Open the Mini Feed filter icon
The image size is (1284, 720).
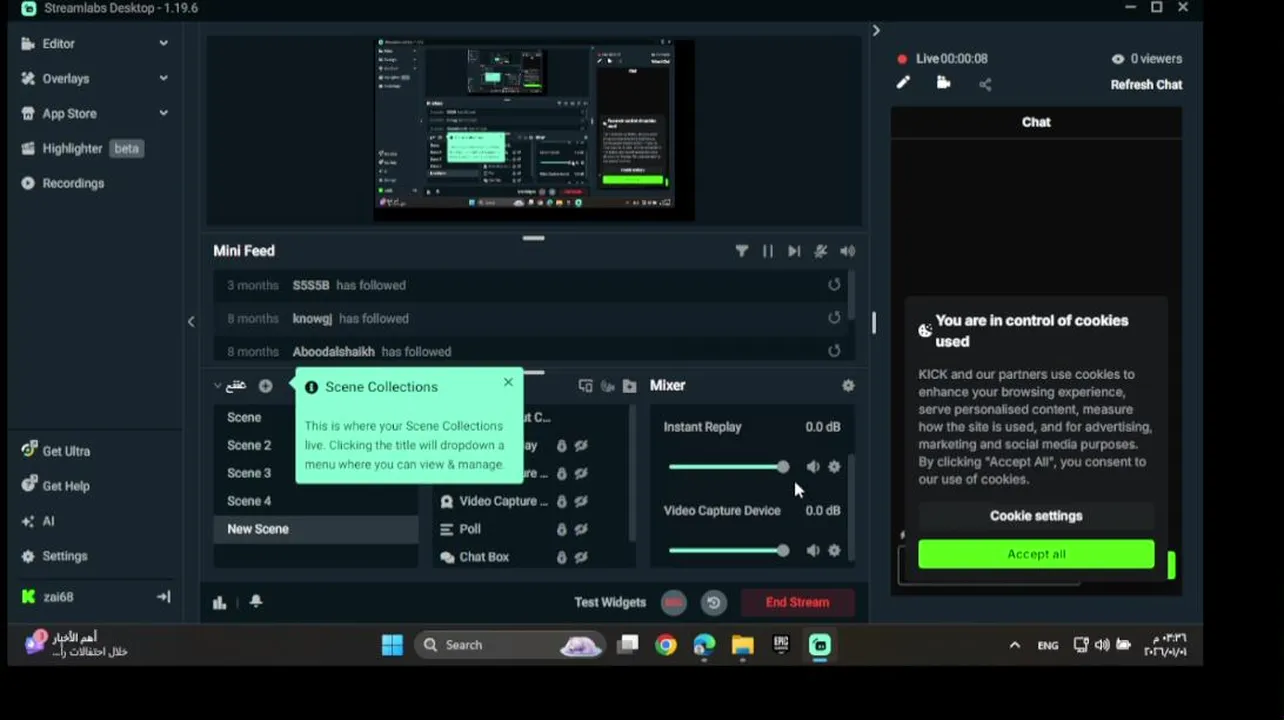(742, 251)
